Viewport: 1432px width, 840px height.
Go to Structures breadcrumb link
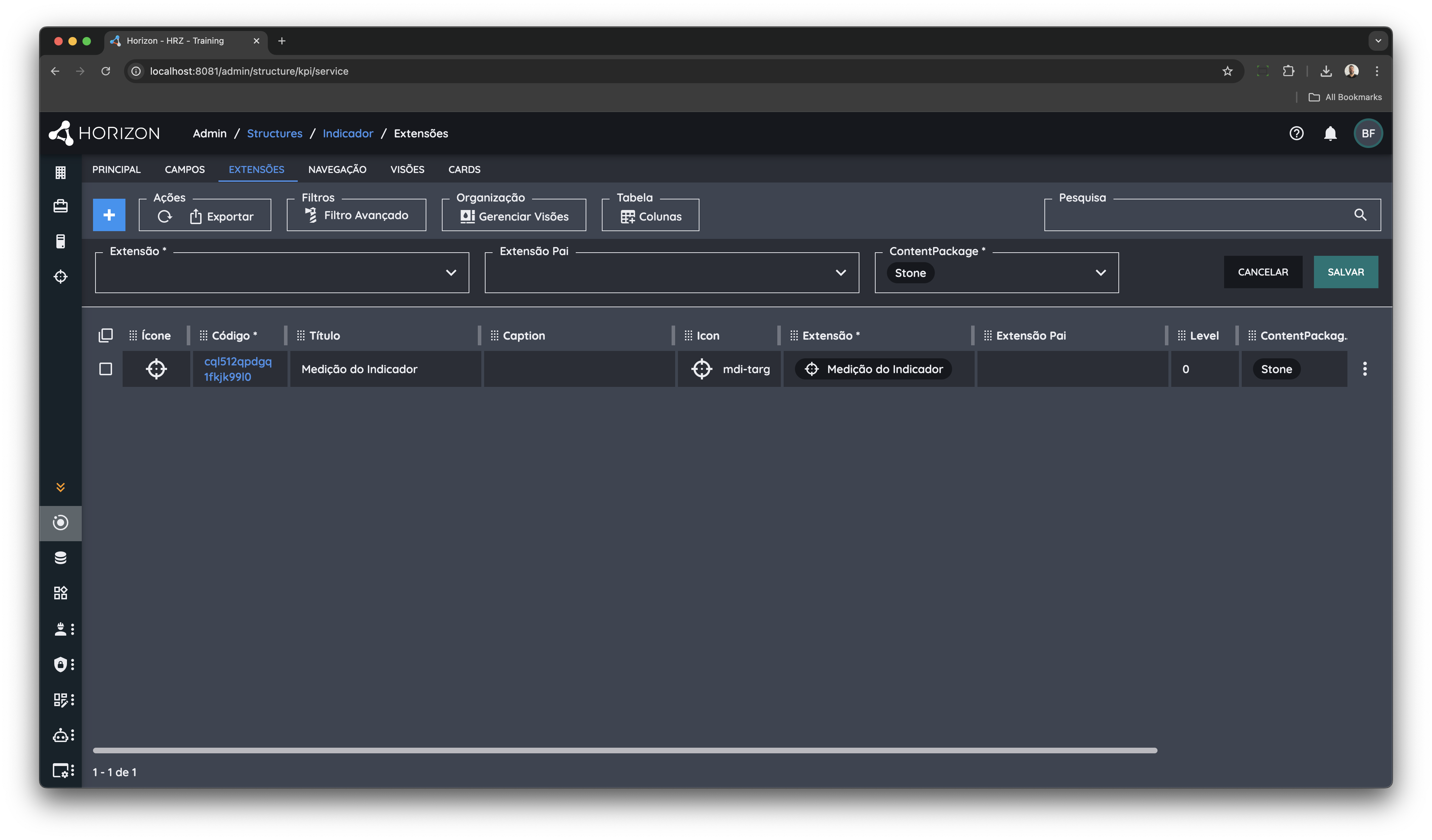274,134
